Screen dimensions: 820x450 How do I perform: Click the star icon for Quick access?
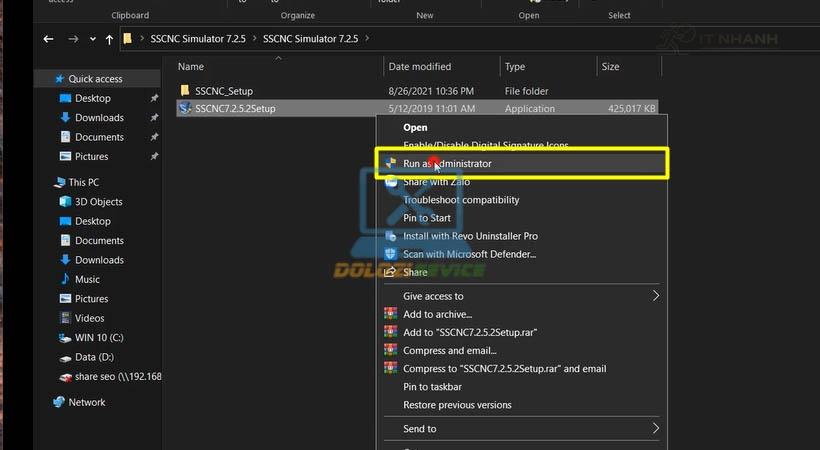(58, 79)
